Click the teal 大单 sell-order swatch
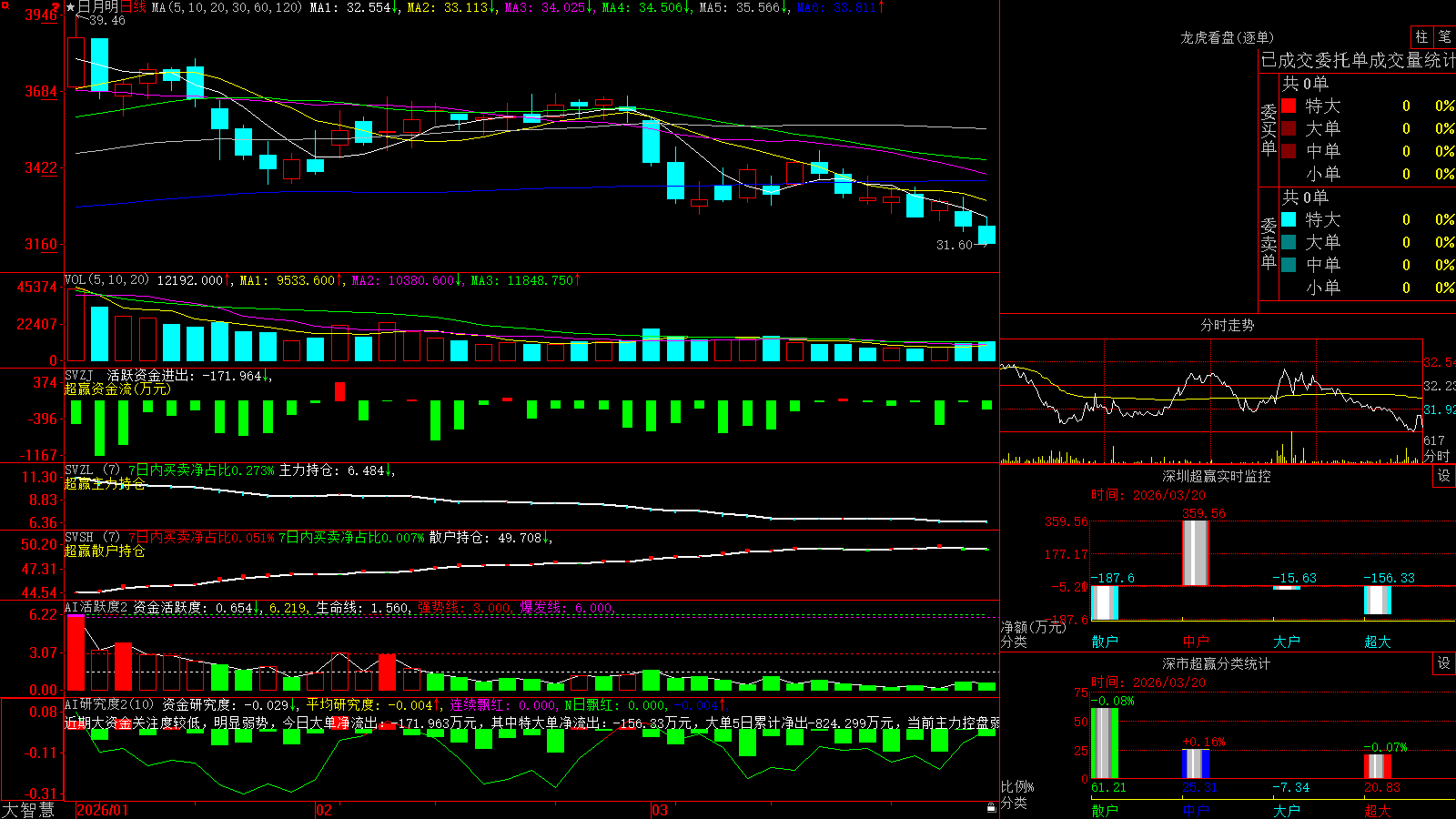 1289,242
